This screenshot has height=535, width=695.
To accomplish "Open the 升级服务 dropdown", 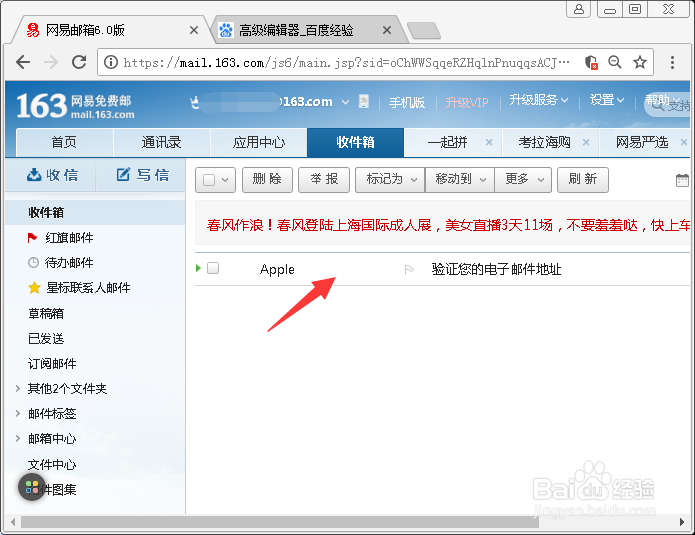I will pyautogui.click(x=539, y=100).
